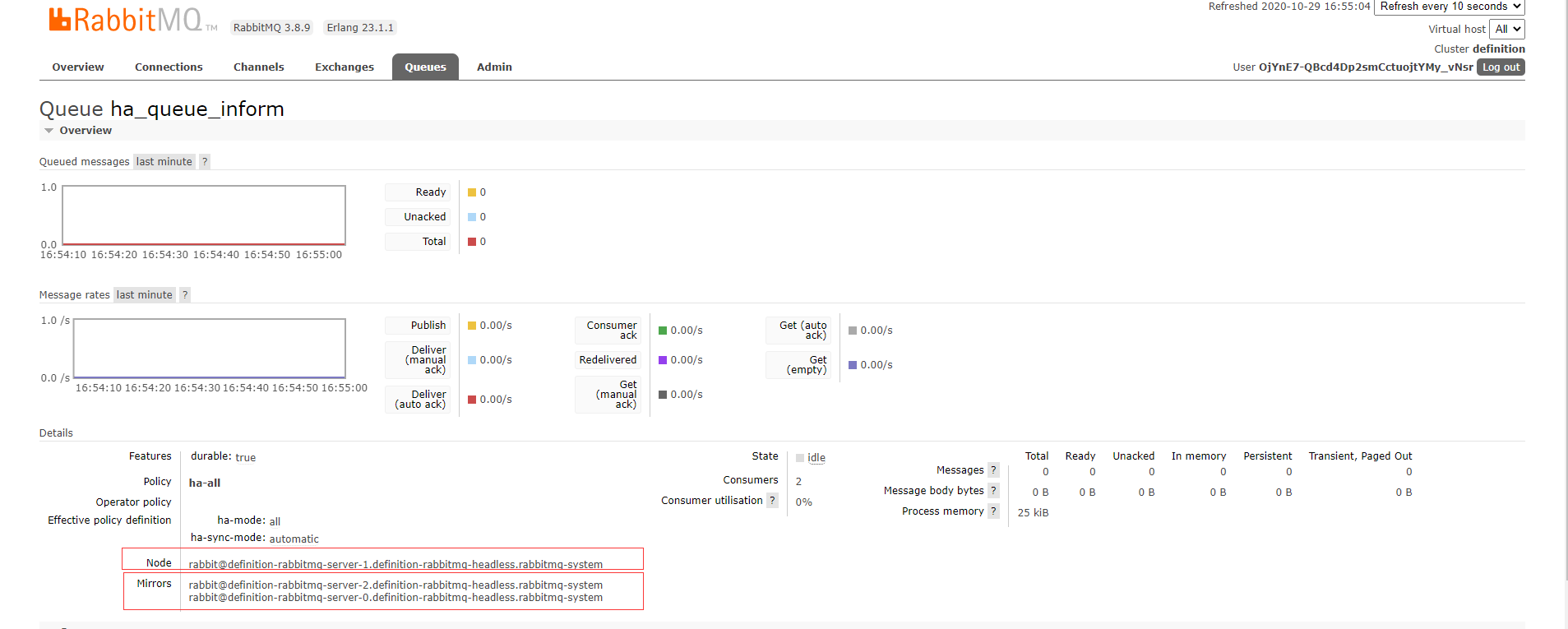Click the Refreshed timestamp text

1289,7
